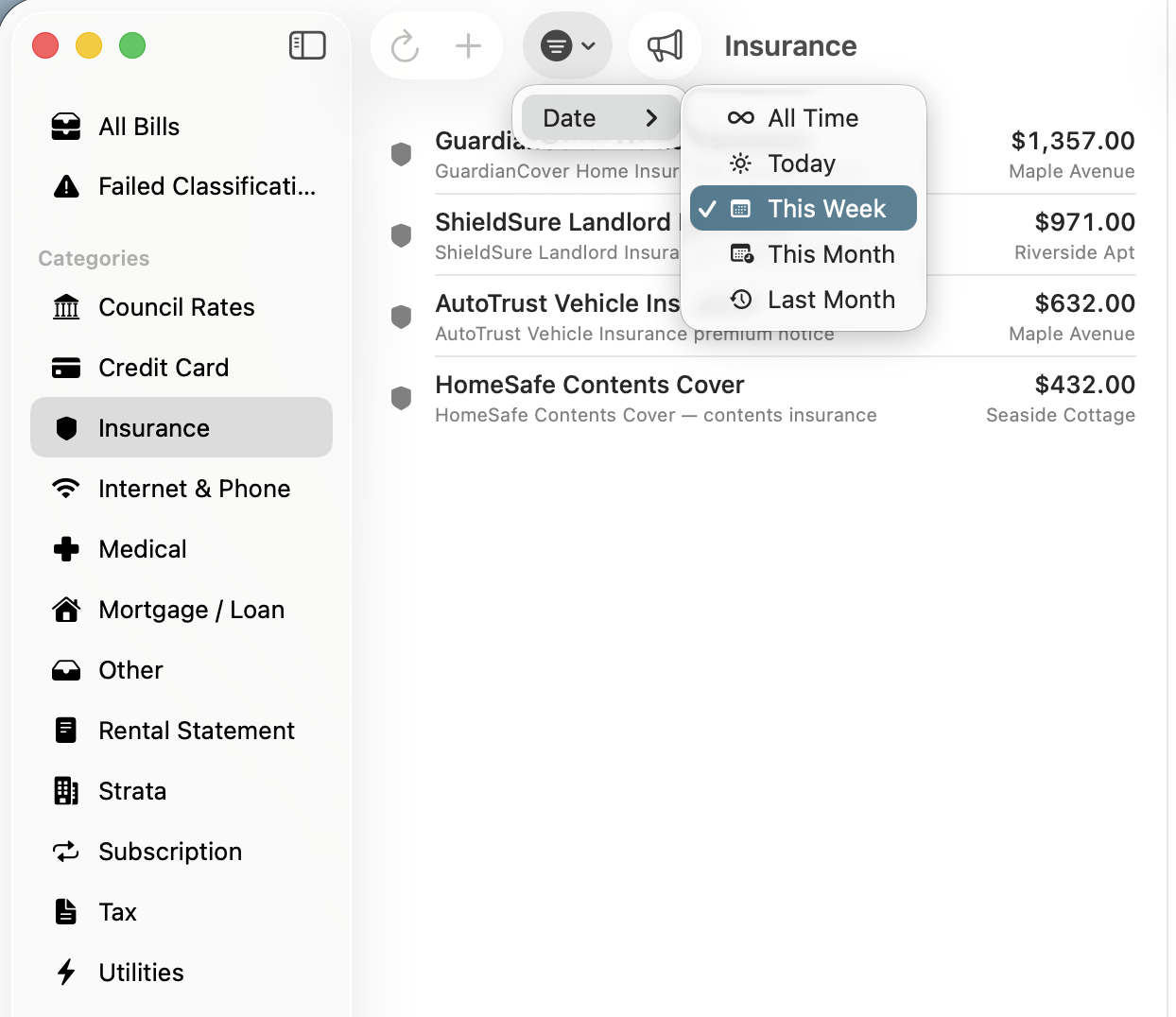Image resolution: width=1176 pixels, height=1017 pixels.
Task: Click the $632.00 amount
Action: (1085, 303)
